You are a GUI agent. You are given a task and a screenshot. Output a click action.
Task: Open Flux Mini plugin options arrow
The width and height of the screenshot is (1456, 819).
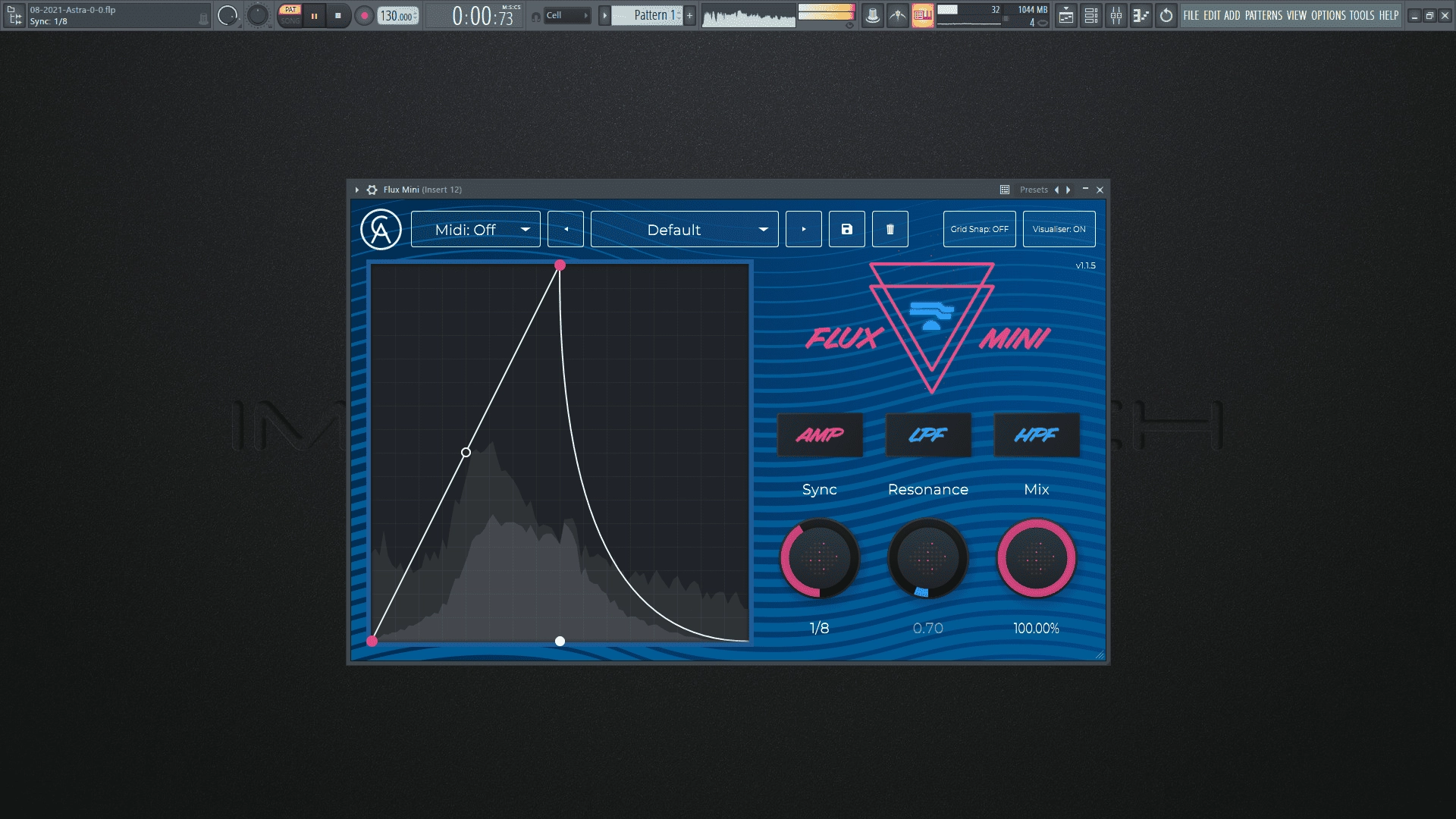click(x=356, y=190)
